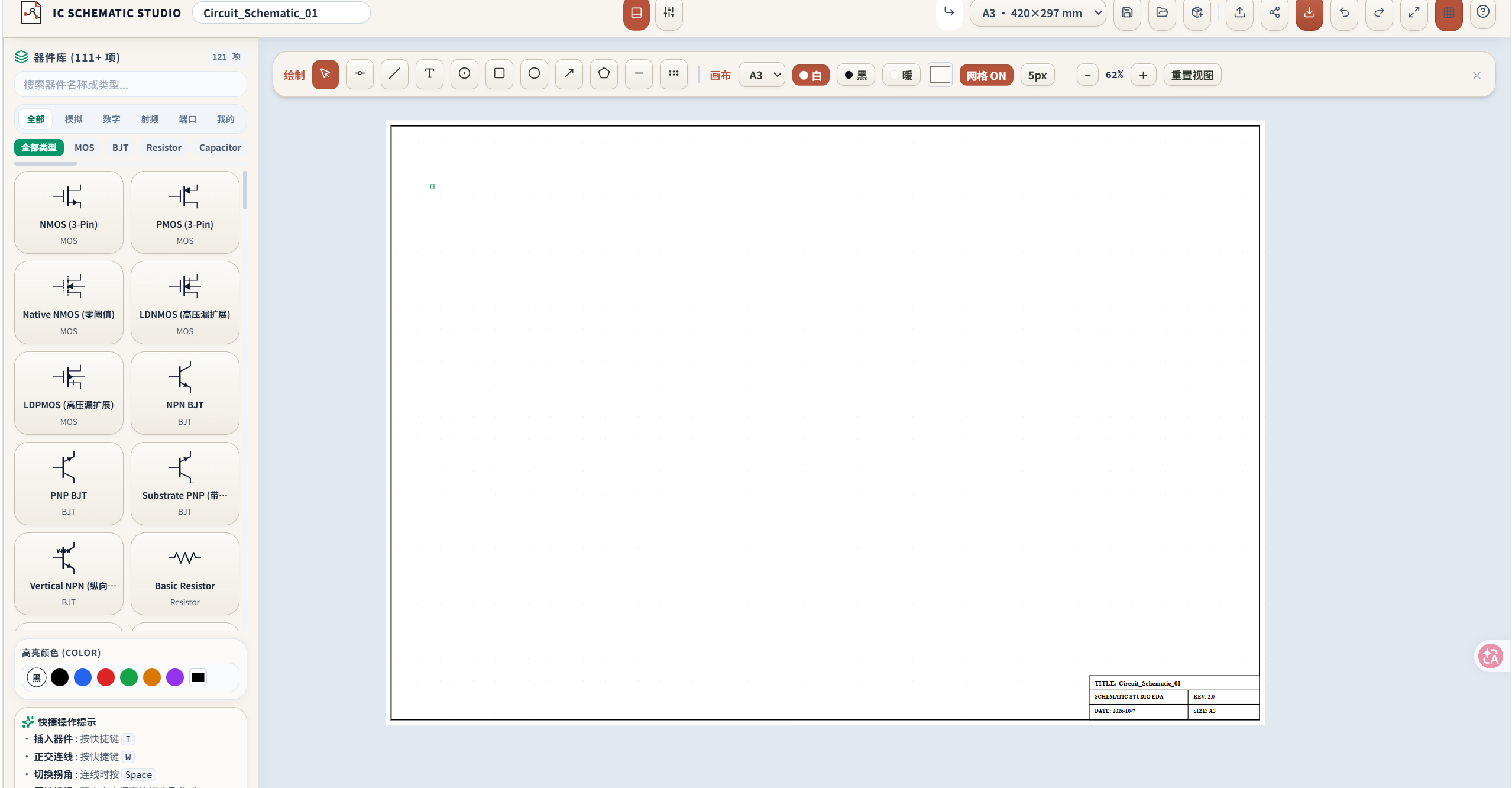Select the pointer selection tool
The image size is (1512, 788).
pyautogui.click(x=325, y=74)
